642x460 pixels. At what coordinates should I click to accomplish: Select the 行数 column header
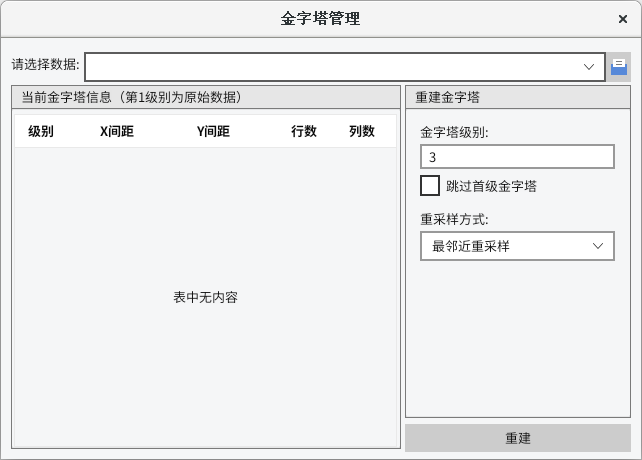[304, 131]
